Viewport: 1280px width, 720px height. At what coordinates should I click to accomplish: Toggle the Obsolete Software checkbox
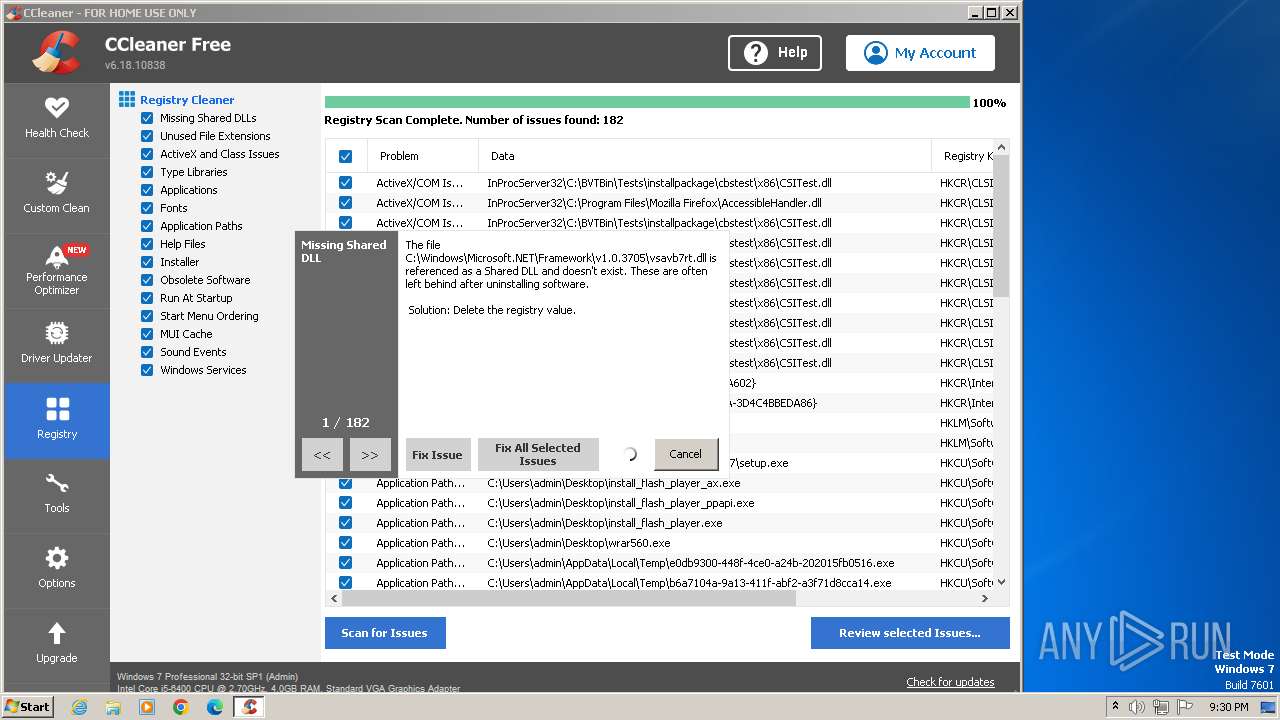[147, 280]
